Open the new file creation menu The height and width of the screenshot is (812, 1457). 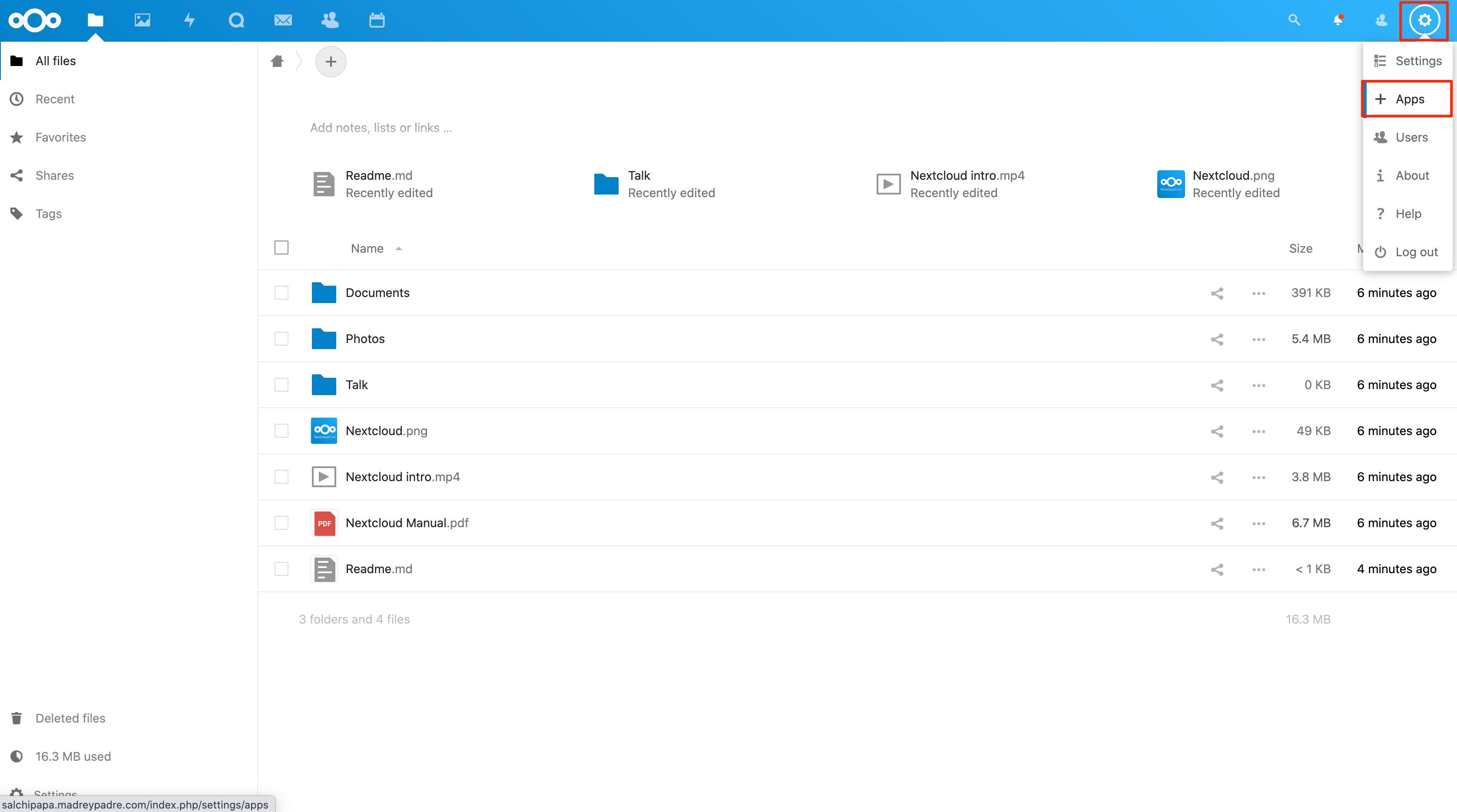pos(331,61)
